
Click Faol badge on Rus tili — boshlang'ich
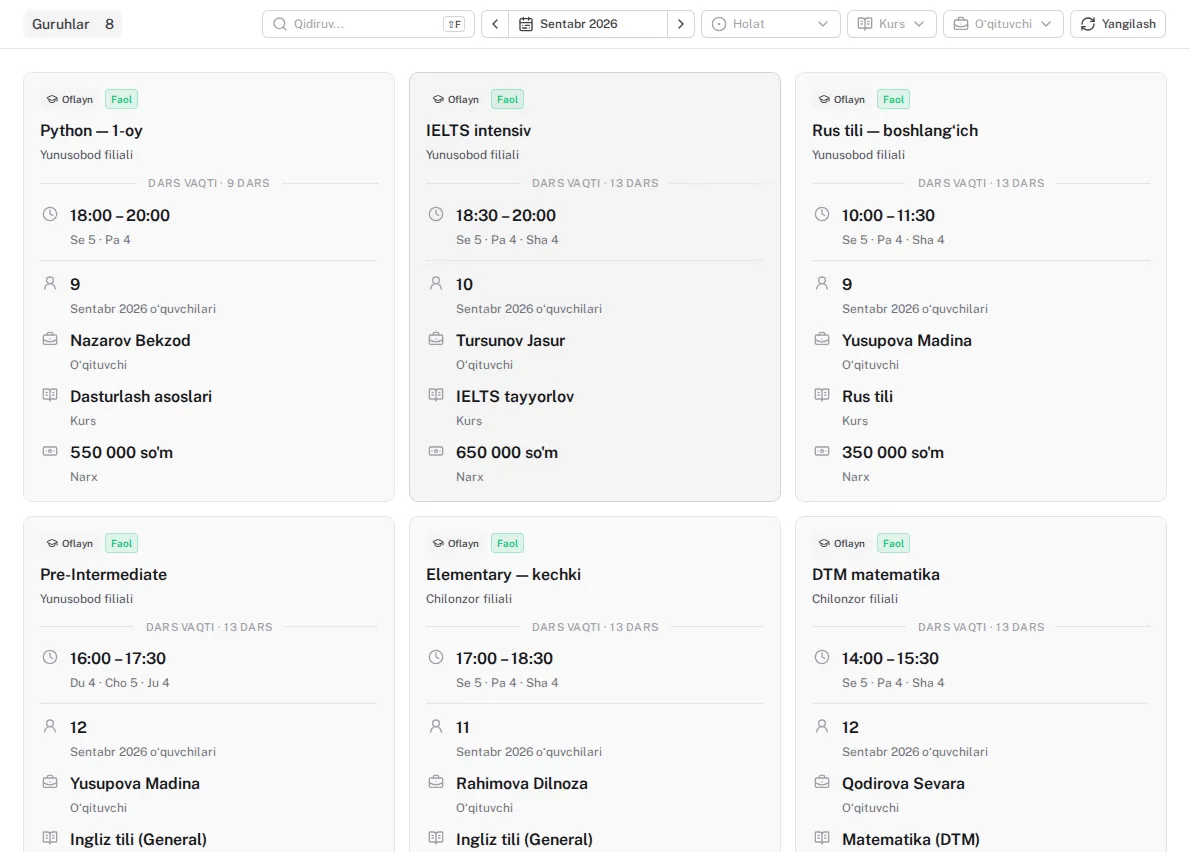pos(893,99)
